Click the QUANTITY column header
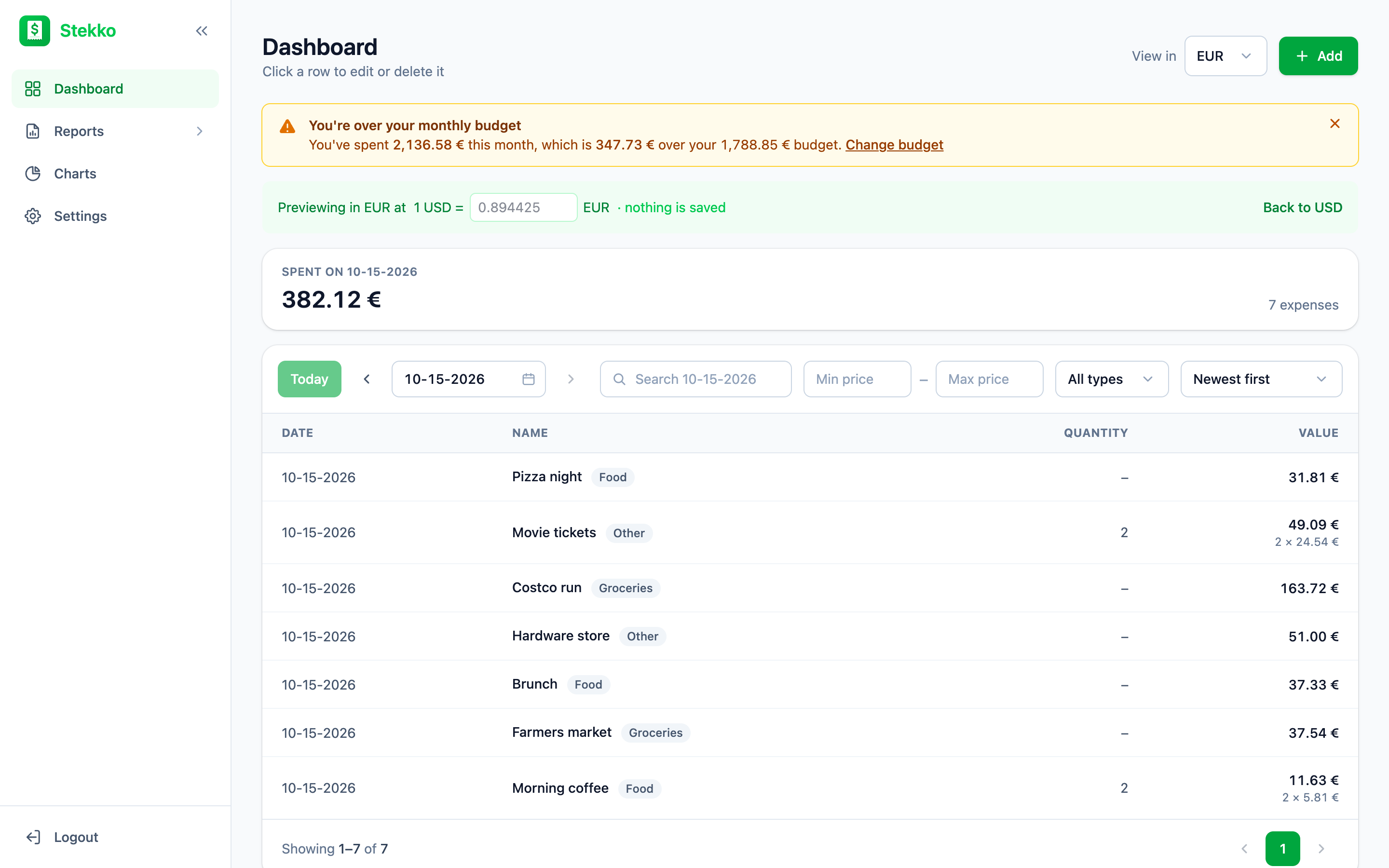Viewport: 1389px width, 868px height. 1096,433
